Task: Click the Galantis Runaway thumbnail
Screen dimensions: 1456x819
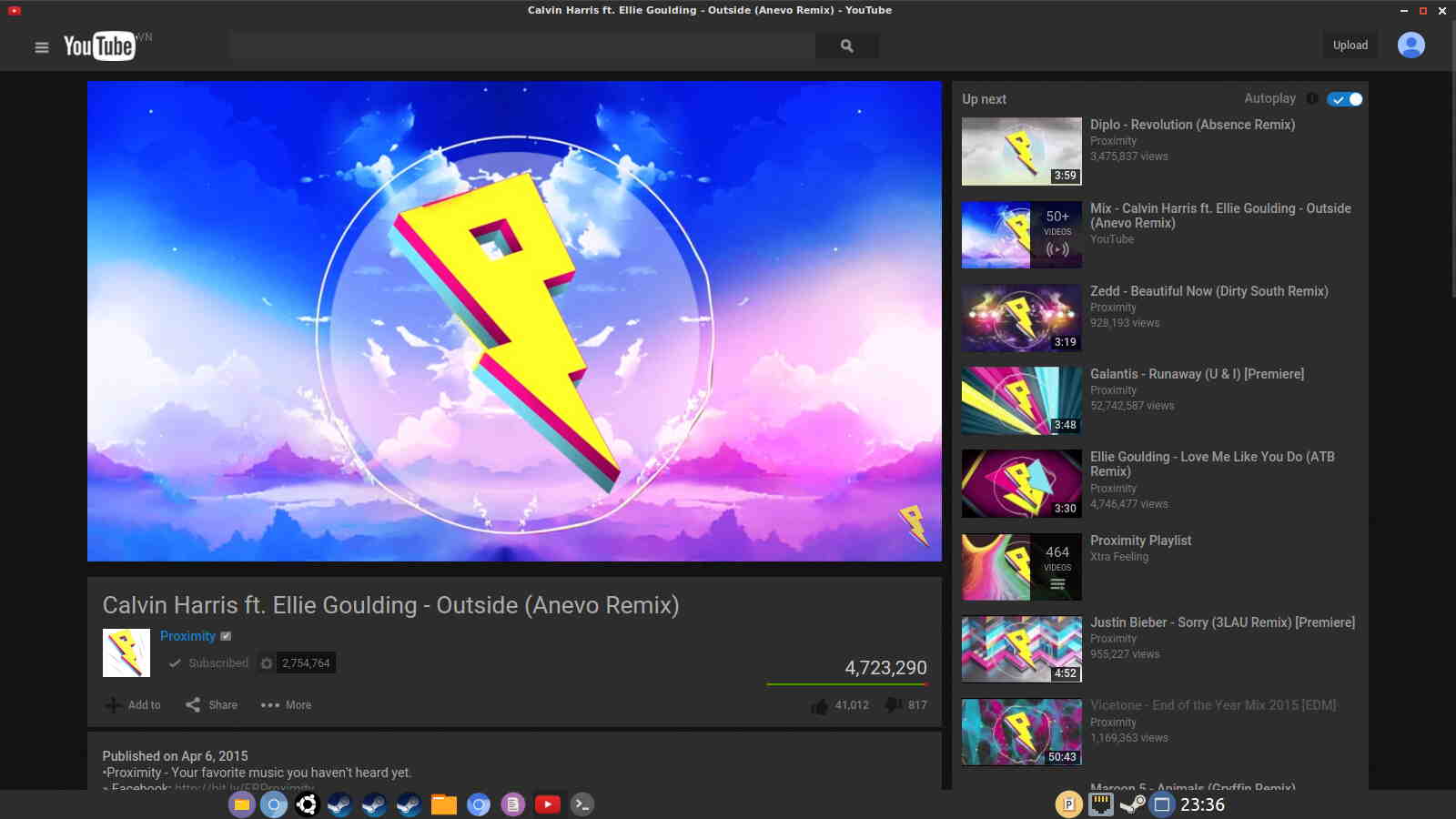Action: [x=1022, y=400]
